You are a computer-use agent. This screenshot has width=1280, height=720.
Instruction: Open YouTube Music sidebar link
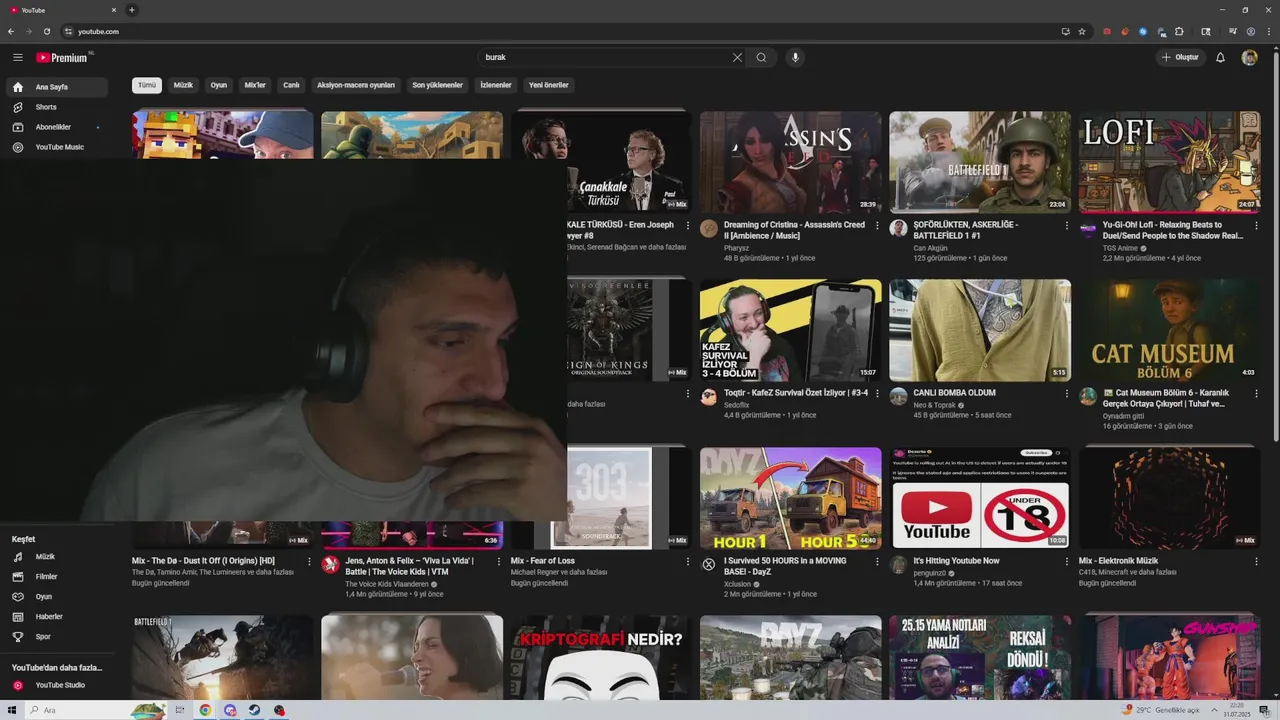(x=56, y=147)
